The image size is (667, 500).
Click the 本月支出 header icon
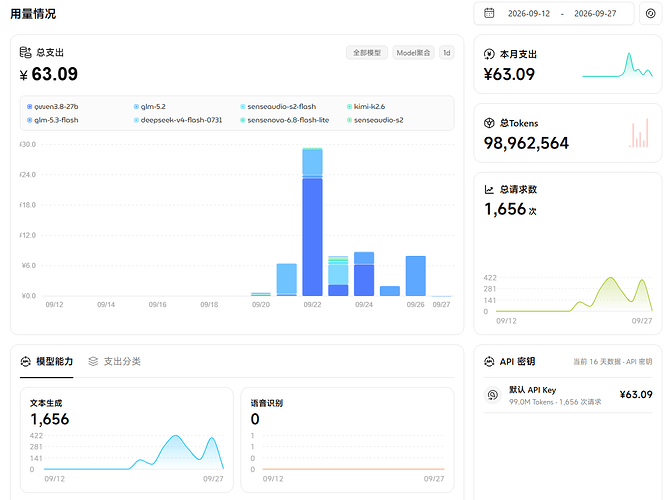(489, 54)
